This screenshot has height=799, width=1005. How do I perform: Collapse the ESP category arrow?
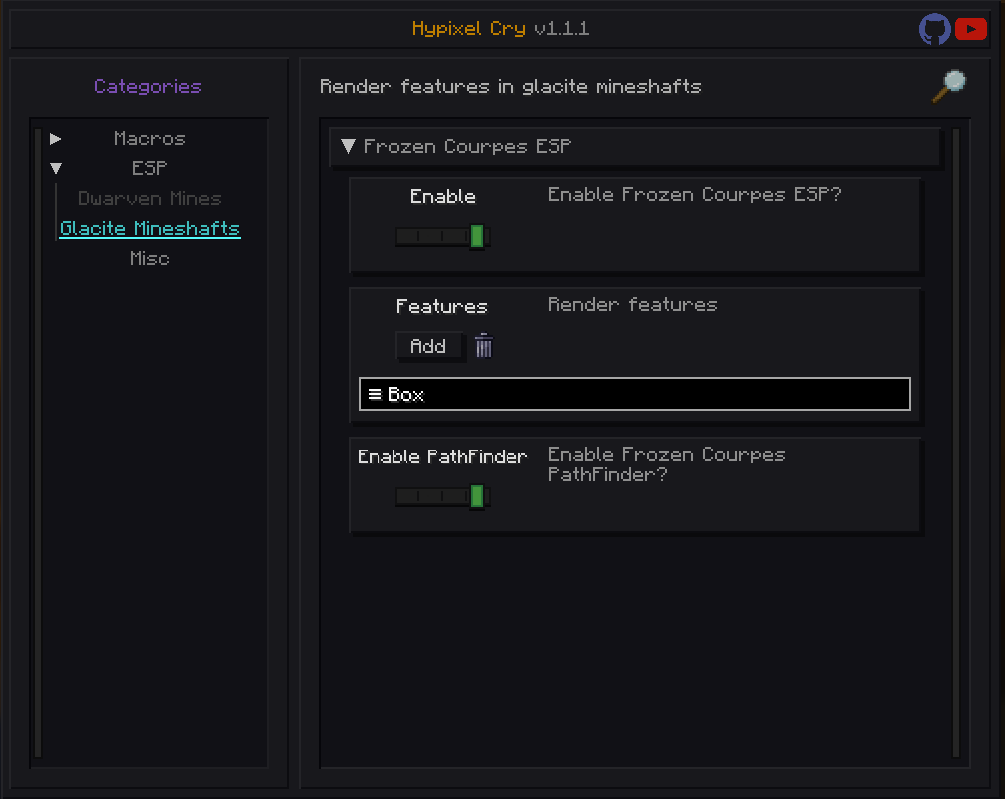[x=56, y=169]
